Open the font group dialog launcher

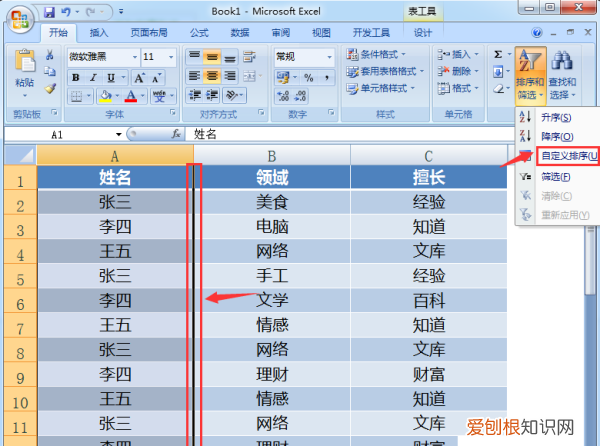(173, 112)
